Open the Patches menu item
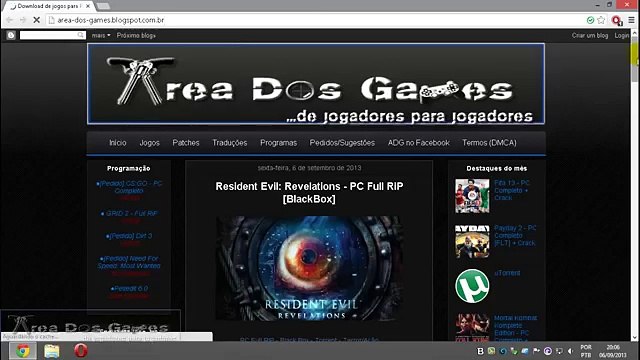The height and width of the screenshot is (360, 640). [x=186, y=143]
